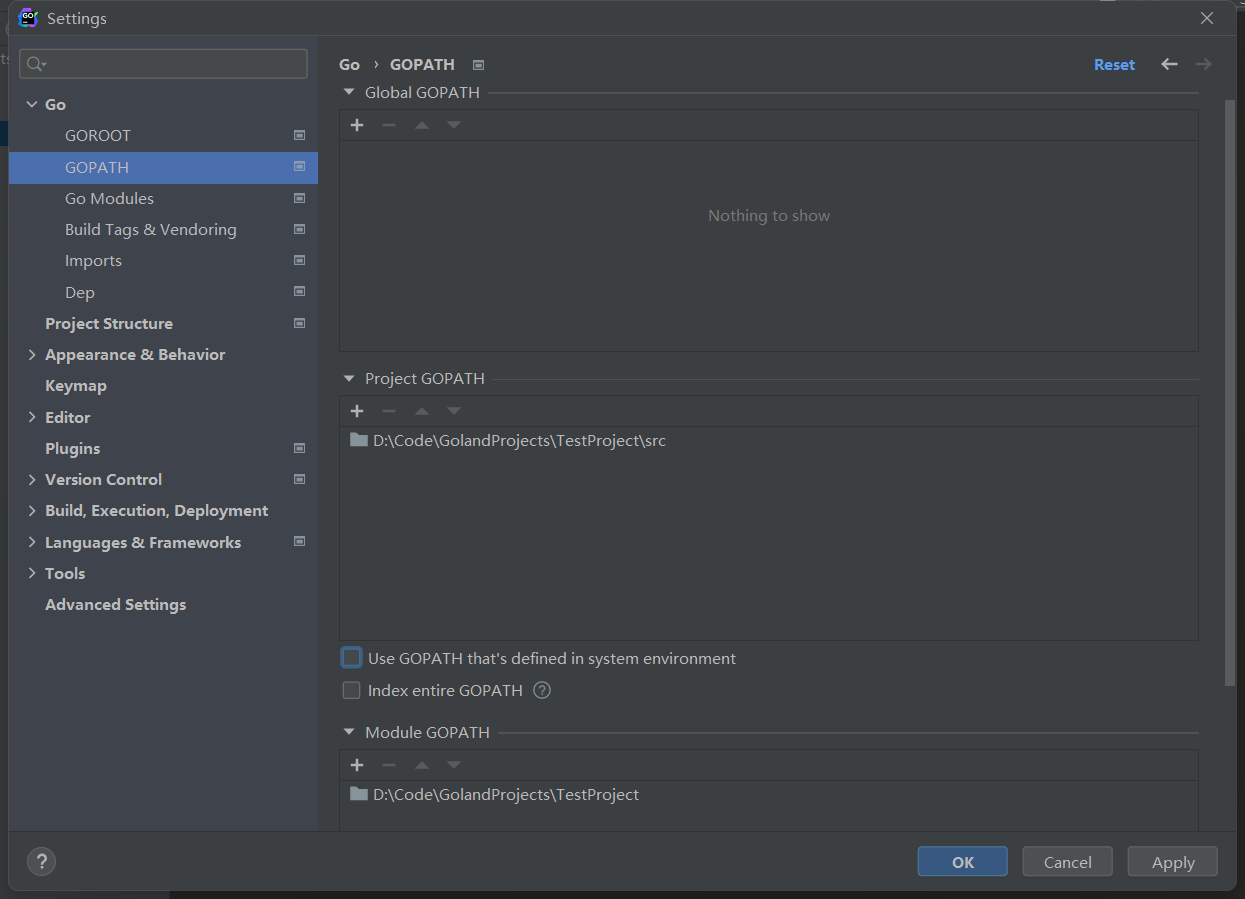Click the vertical scrollbar of settings panel
The height and width of the screenshot is (899, 1245).
click(x=1230, y=392)
